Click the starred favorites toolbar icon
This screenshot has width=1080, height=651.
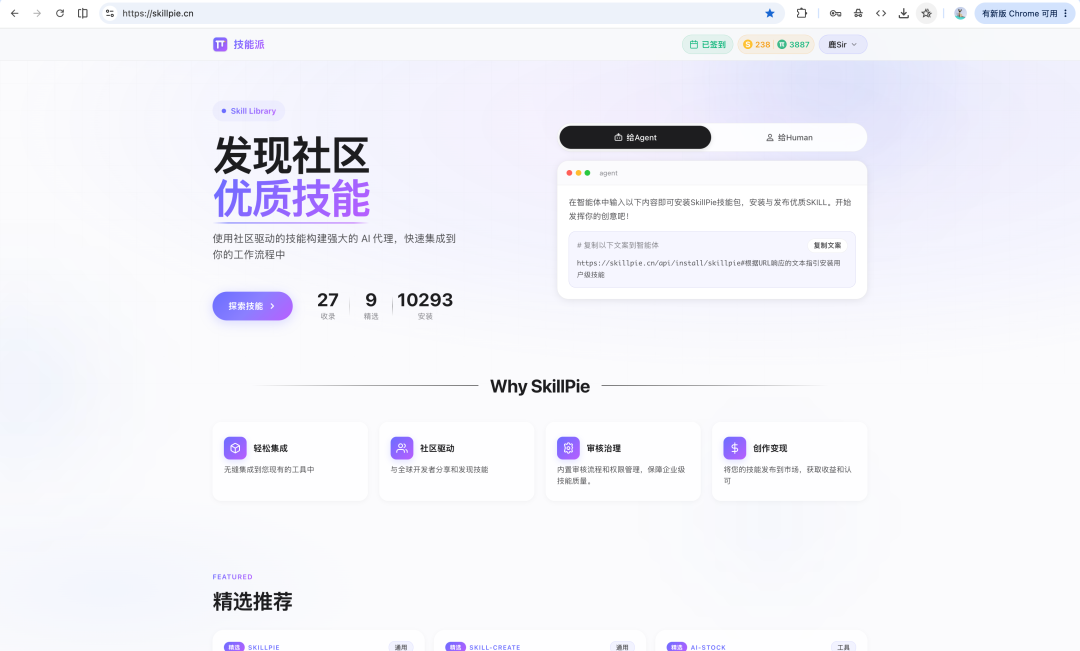click(x=926, y=13)
